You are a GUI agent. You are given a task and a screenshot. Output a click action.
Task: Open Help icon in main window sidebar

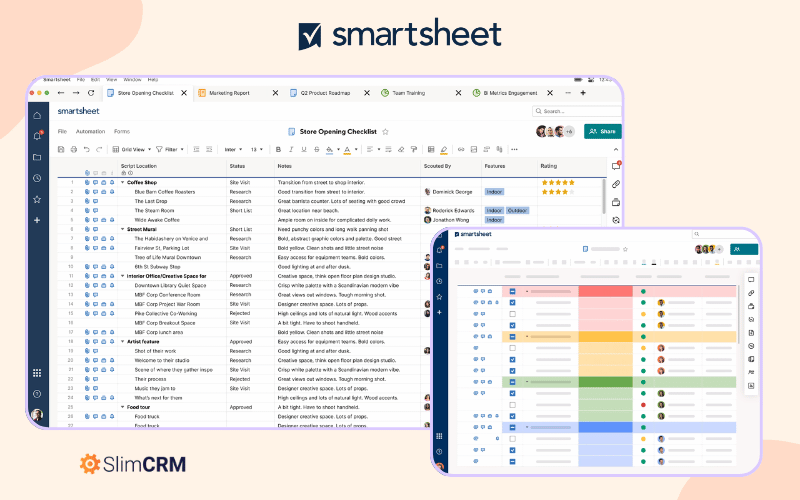tap(37, 394)
